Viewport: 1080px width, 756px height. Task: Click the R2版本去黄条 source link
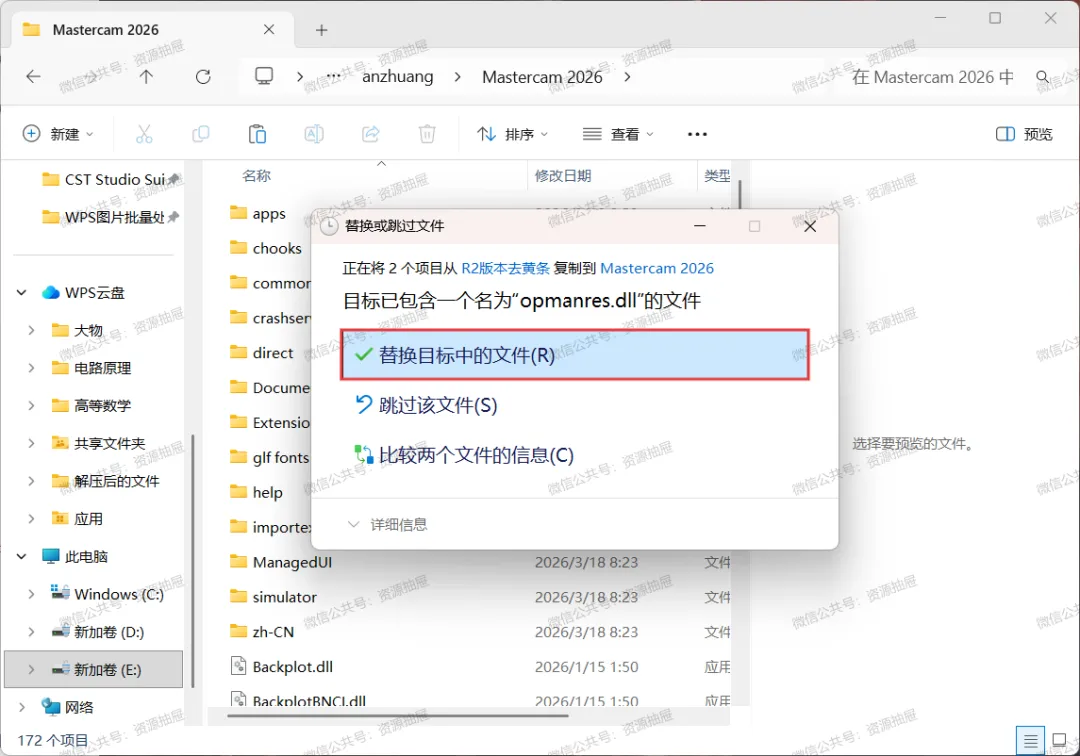point(506,269)
